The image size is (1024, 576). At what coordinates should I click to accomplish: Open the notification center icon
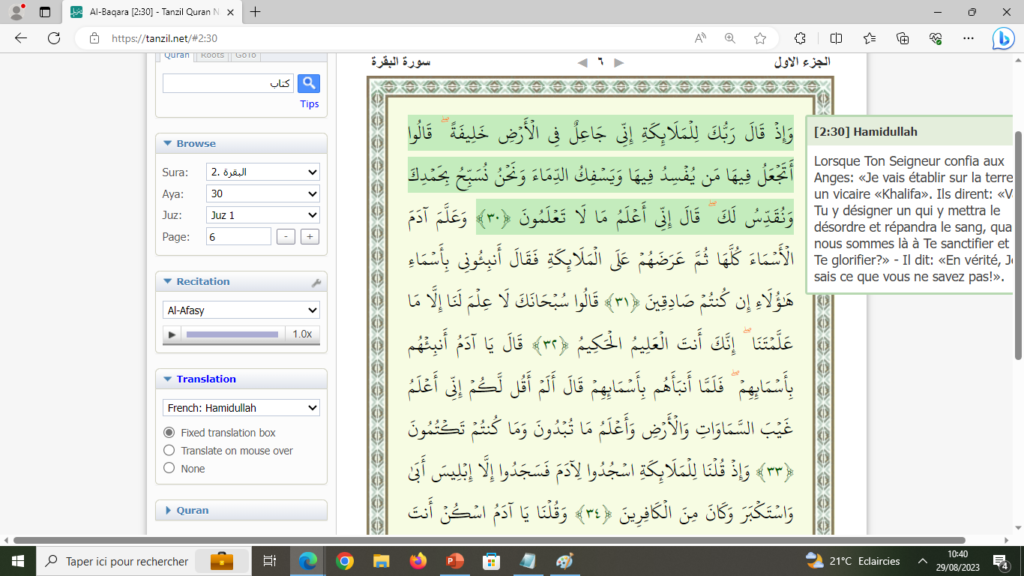1001,561
